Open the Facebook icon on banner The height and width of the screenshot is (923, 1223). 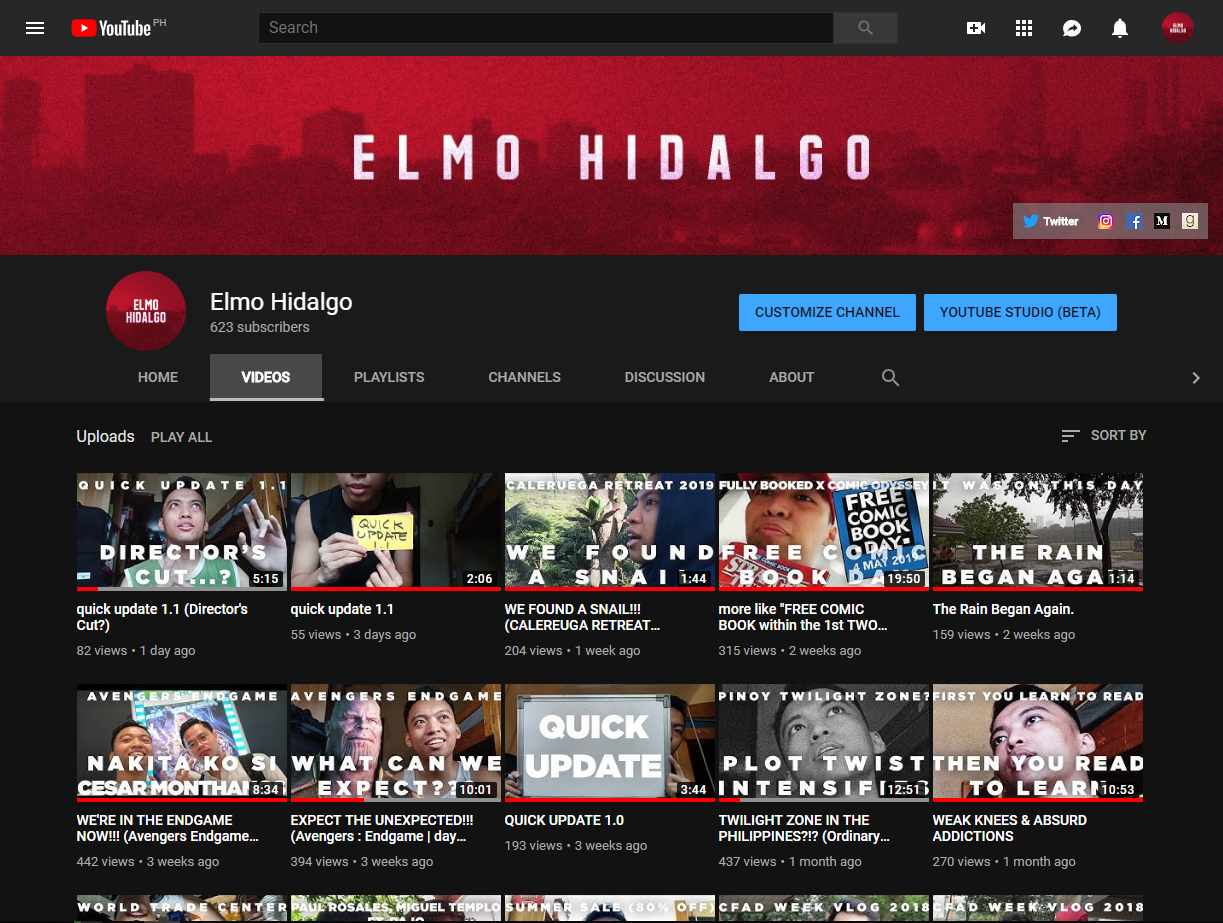point(1133,221)
